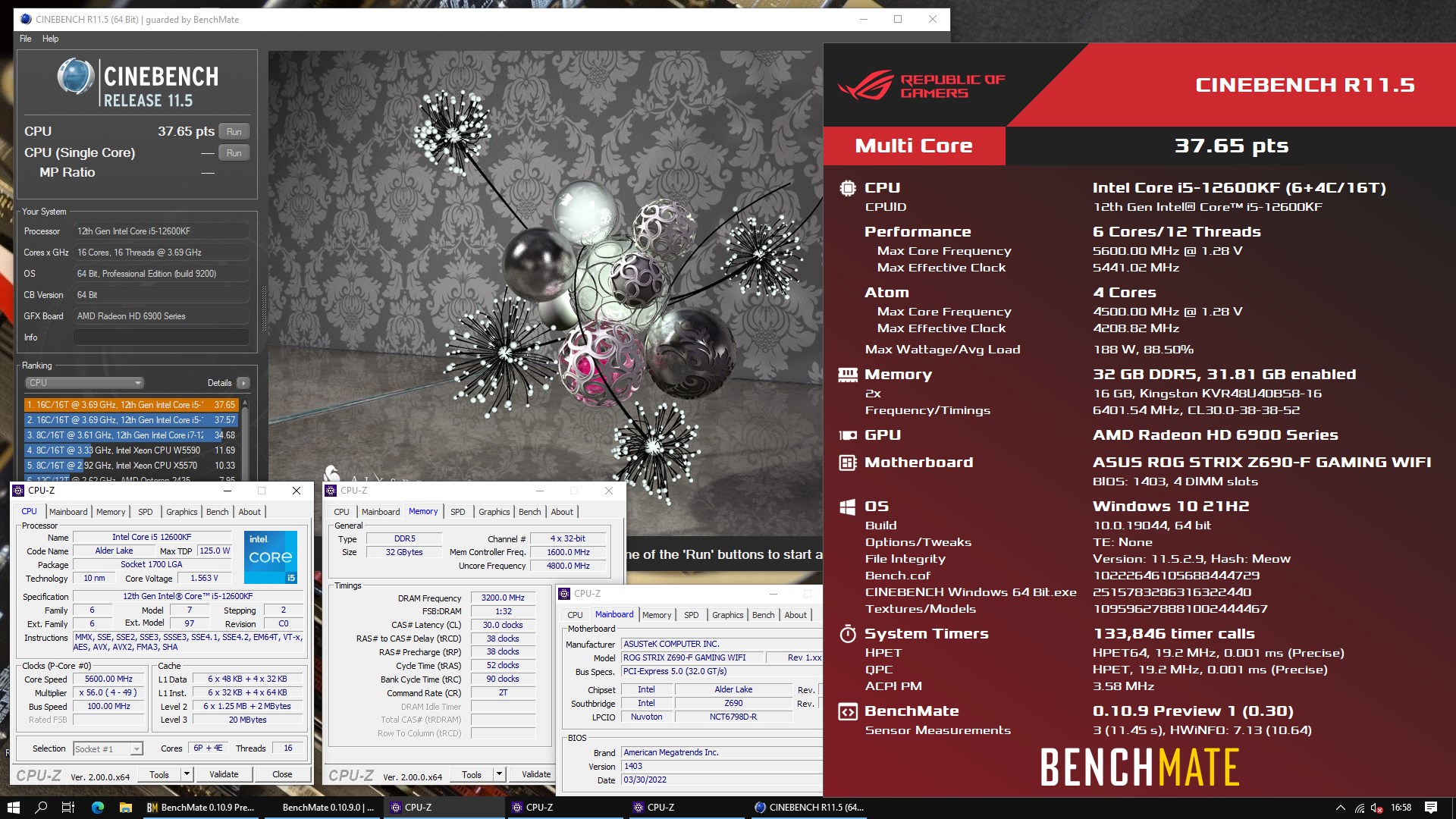Run the multi-core CPU benchmark
Screen dimensions: 1456x819
(234, 131)
